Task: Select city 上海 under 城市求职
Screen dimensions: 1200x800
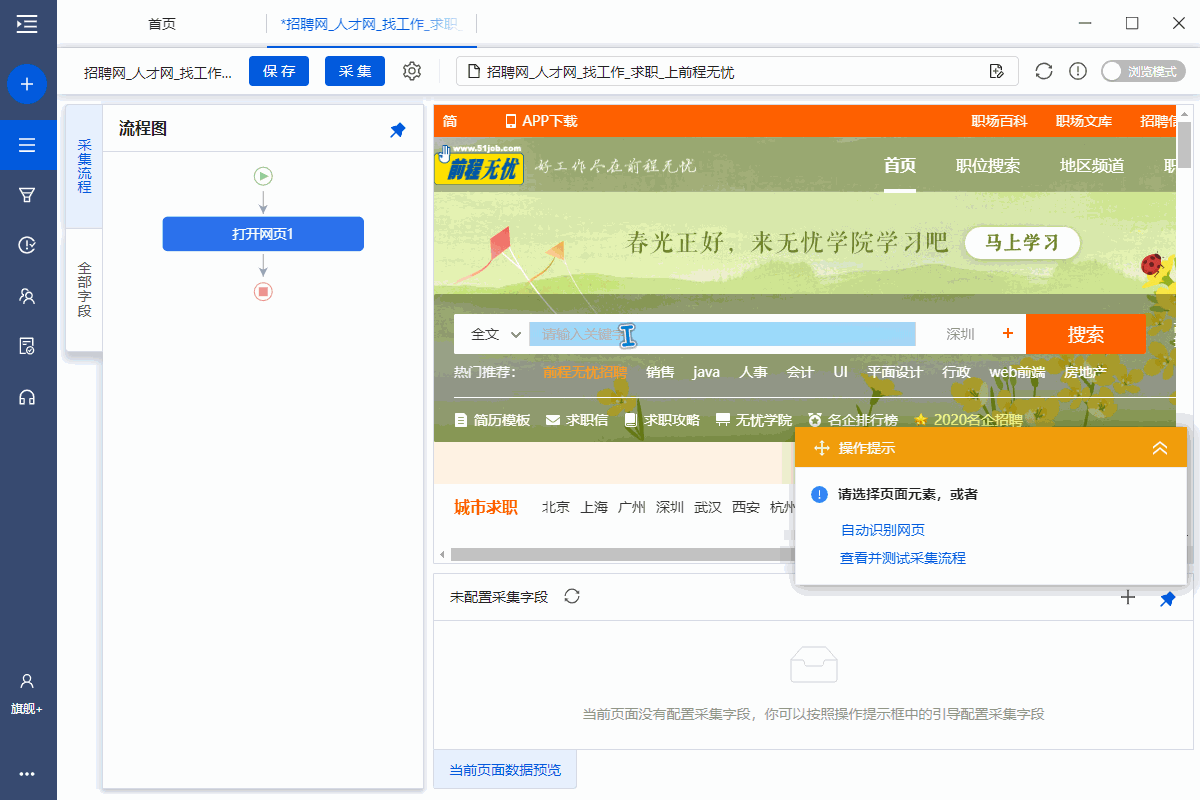Action: click(x=594, y=507)
